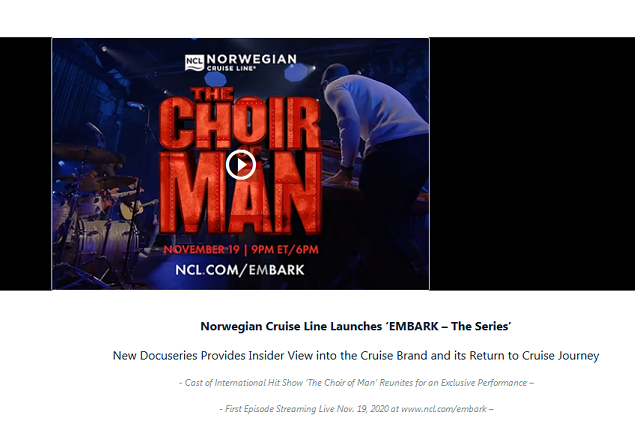This screenshot has height=426, width=635.
Task: Click the drum kit in the video frame
Action: pyautogui.click(x=95, y=219)
